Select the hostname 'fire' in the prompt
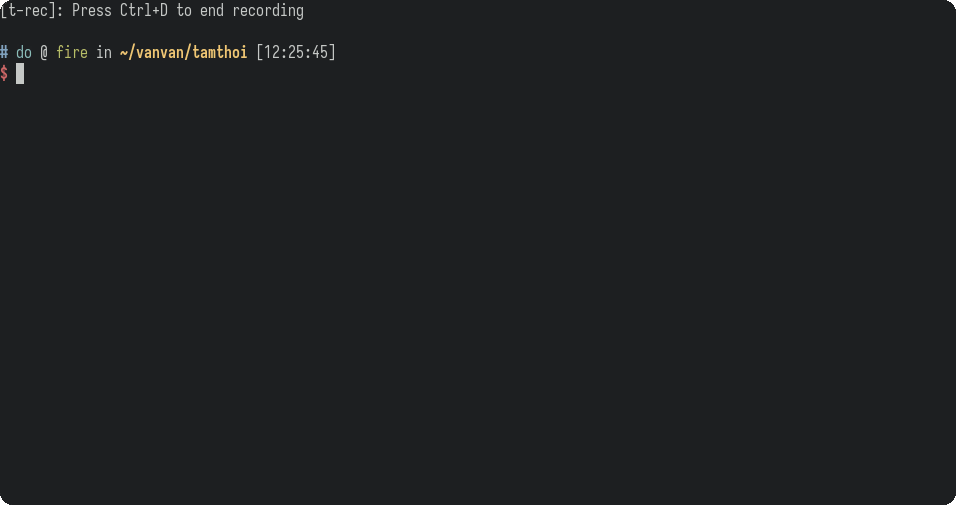Viewport: 956px width, 505px height. point(72,52)
